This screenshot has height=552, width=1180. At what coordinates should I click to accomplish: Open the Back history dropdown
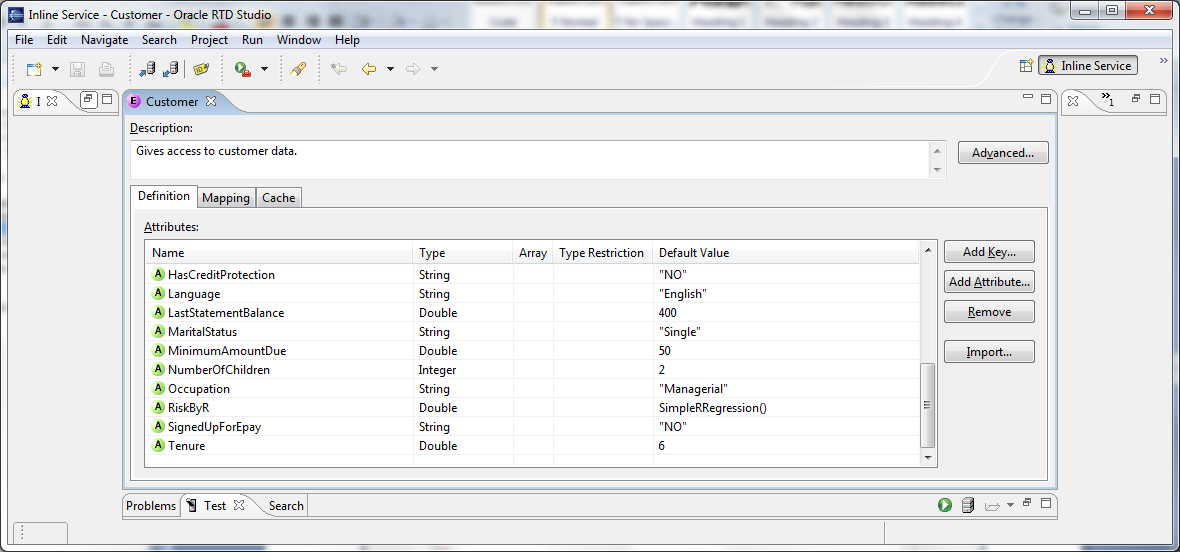[x=390, y=69]
